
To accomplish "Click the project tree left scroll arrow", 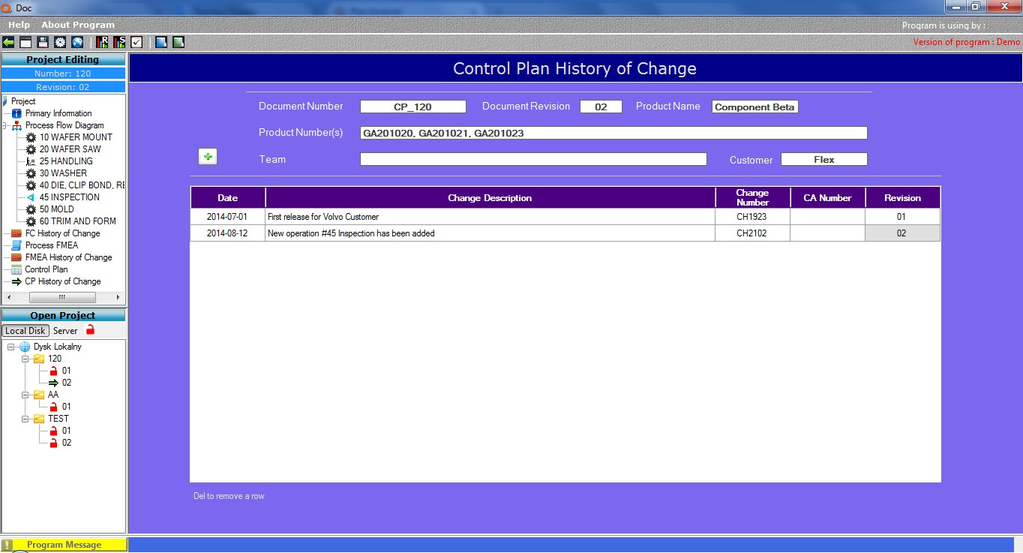I will pos(8,297).
